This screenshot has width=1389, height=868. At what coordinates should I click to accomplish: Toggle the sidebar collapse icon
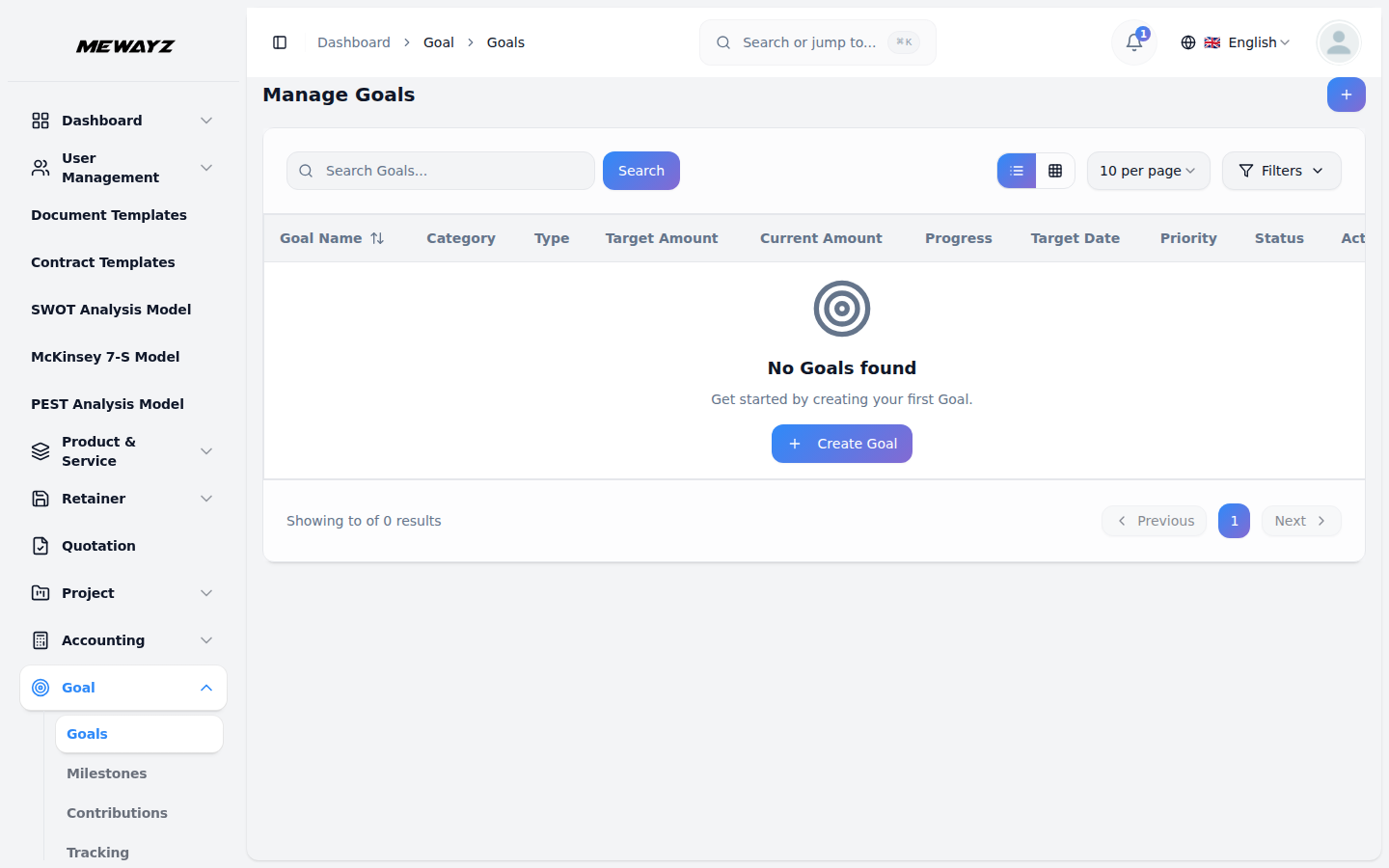[280, 42]
